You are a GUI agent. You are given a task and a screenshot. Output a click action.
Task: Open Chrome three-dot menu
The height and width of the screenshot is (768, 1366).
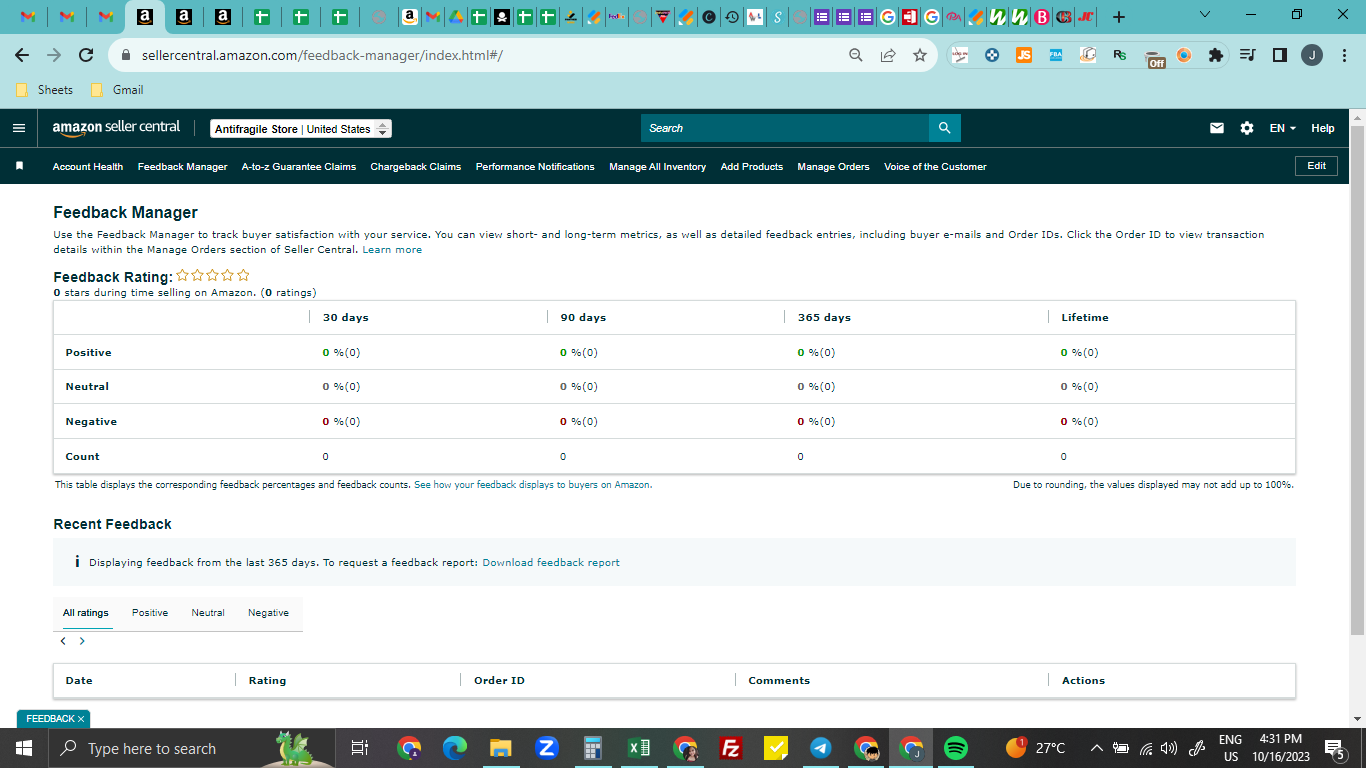(x=1343, y=55)
